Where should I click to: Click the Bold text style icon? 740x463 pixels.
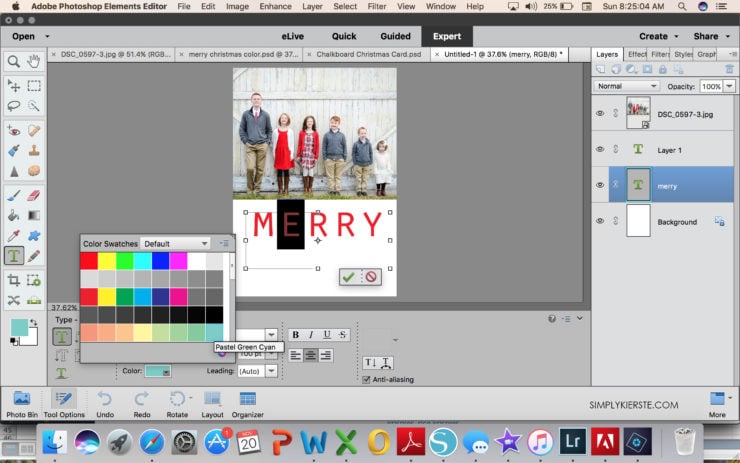click(x=295, y=335)
